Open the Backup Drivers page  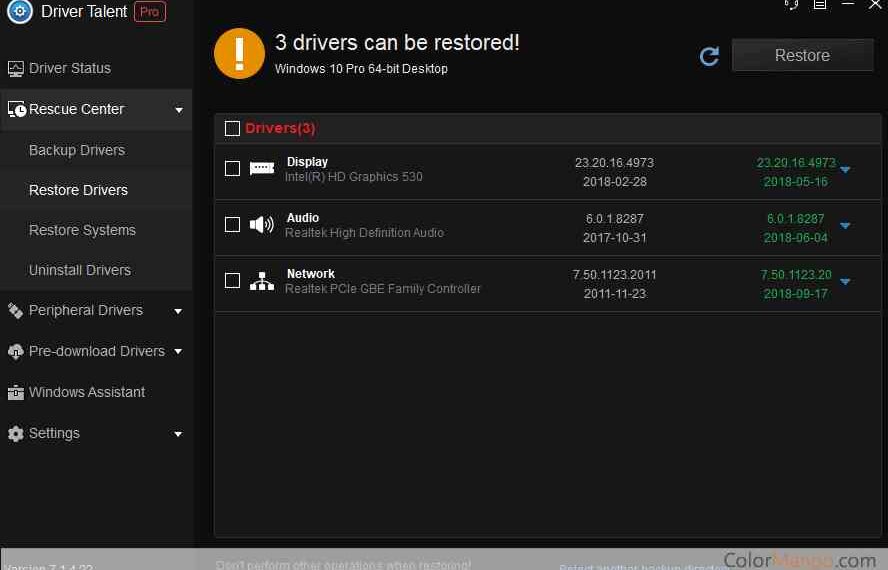pyautogui.click(x=77, y=150)
